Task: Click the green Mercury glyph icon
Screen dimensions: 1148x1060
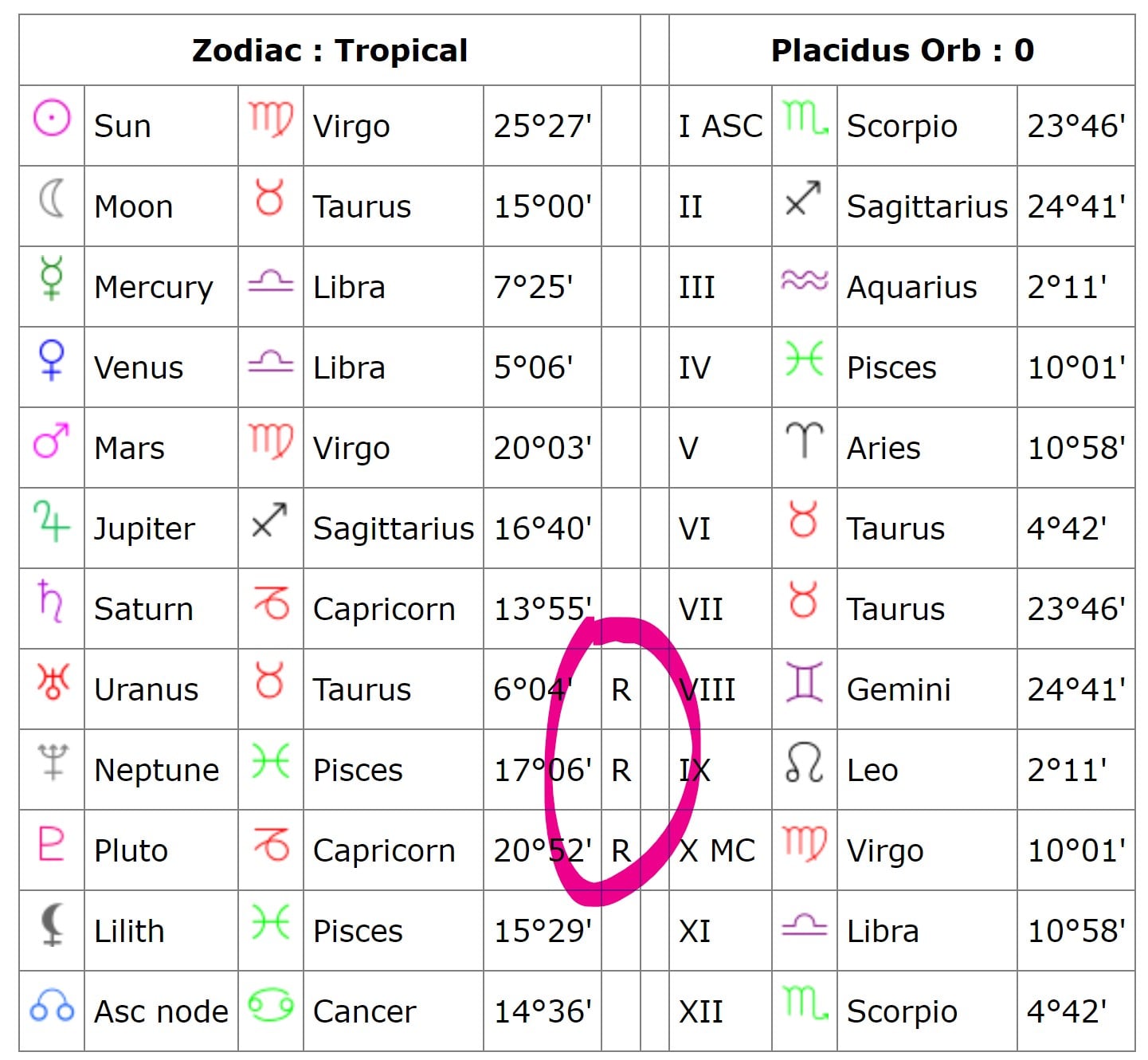Action: click(x=52, y=278)
